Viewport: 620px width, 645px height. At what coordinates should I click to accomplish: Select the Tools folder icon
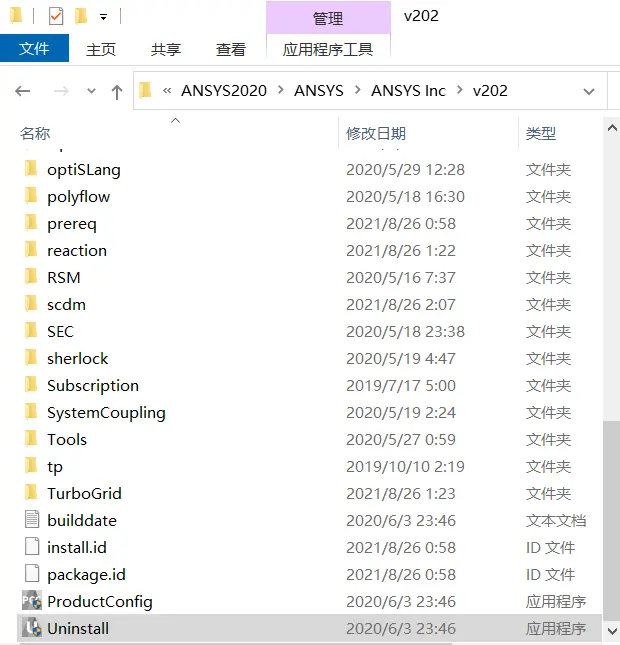click(x=31, y=439)
